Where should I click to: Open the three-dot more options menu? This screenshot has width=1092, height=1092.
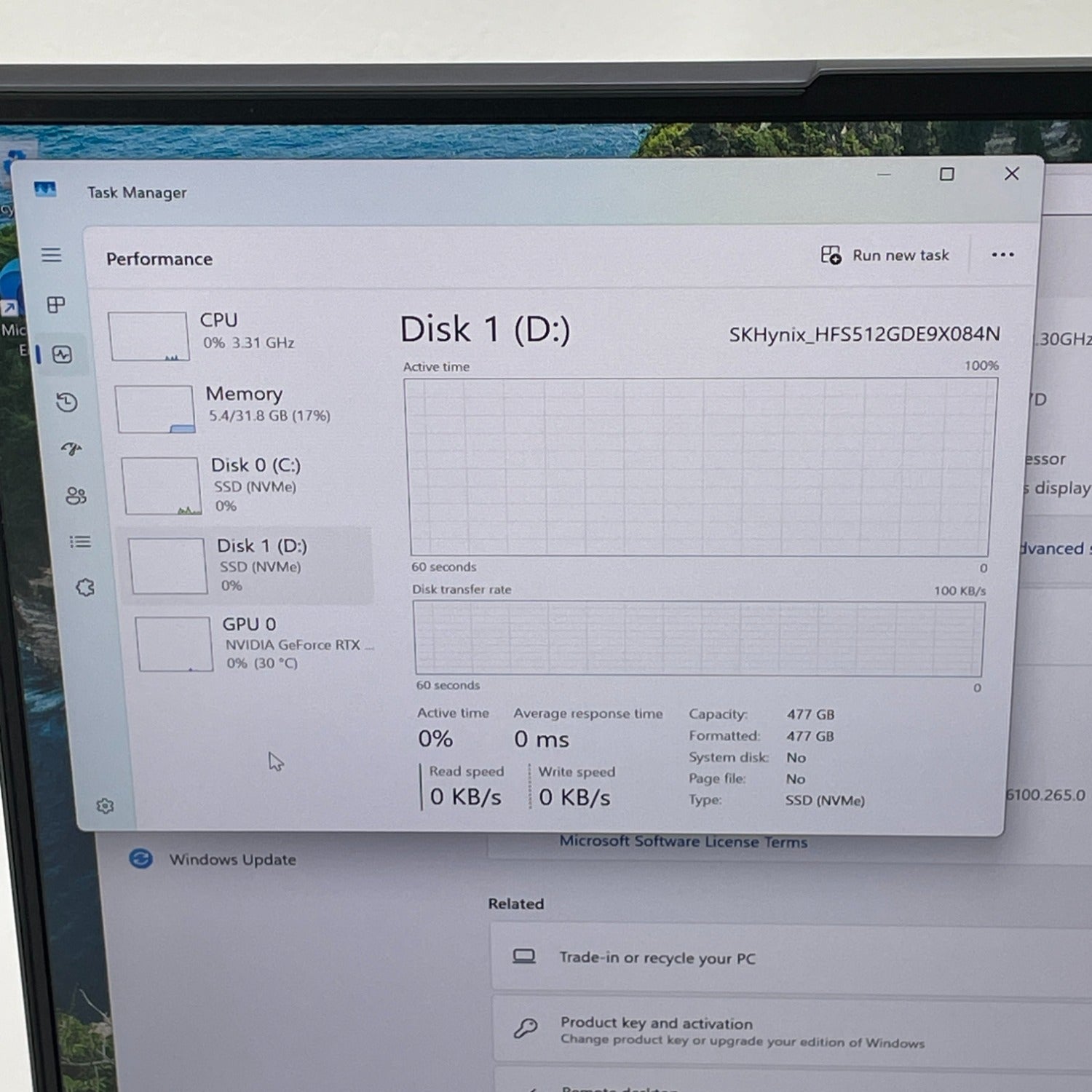[1002, 255]
